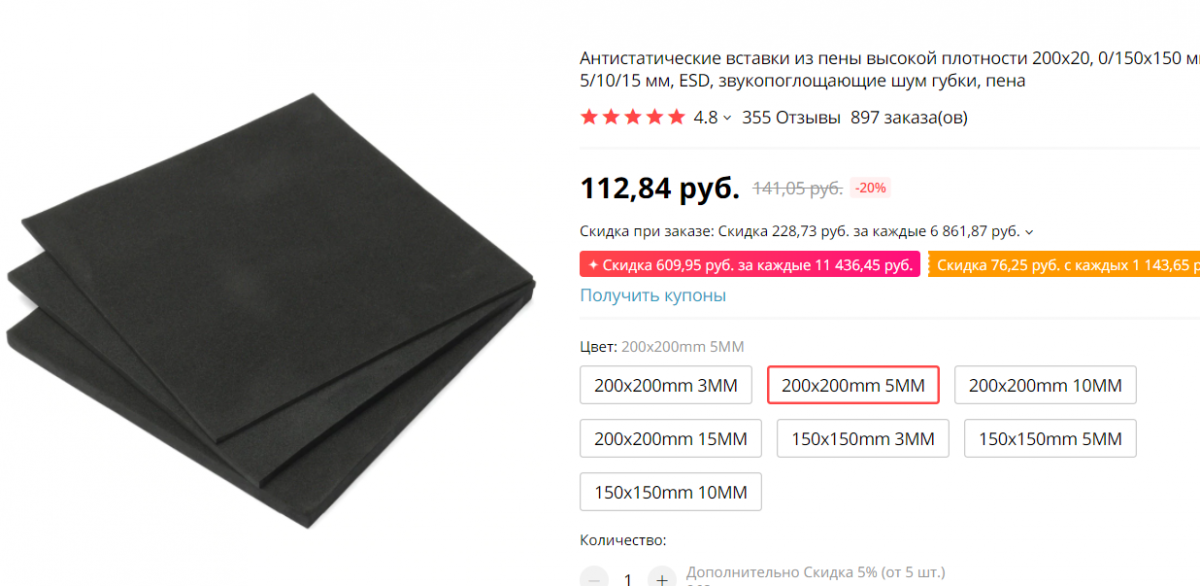Click the 897 заказа(ов) orders text
Image resolution: width=1200 pixels, height=586 pixels.
pyautogui.click(x=909, y=117)
